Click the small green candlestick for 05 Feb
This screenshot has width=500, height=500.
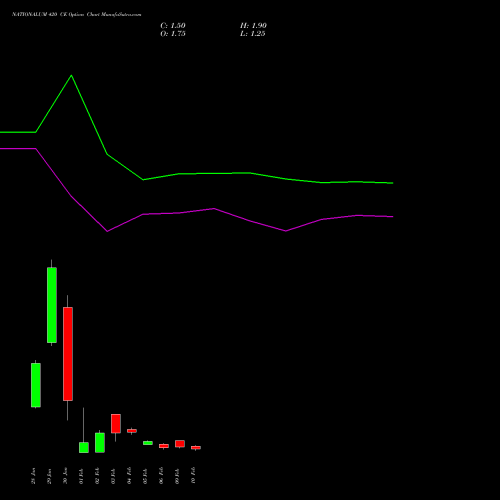[x=148, y=443]
